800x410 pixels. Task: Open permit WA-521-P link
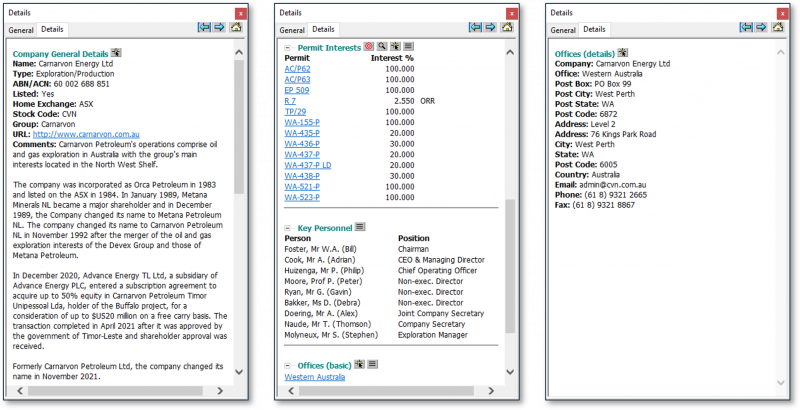[303, 187]
